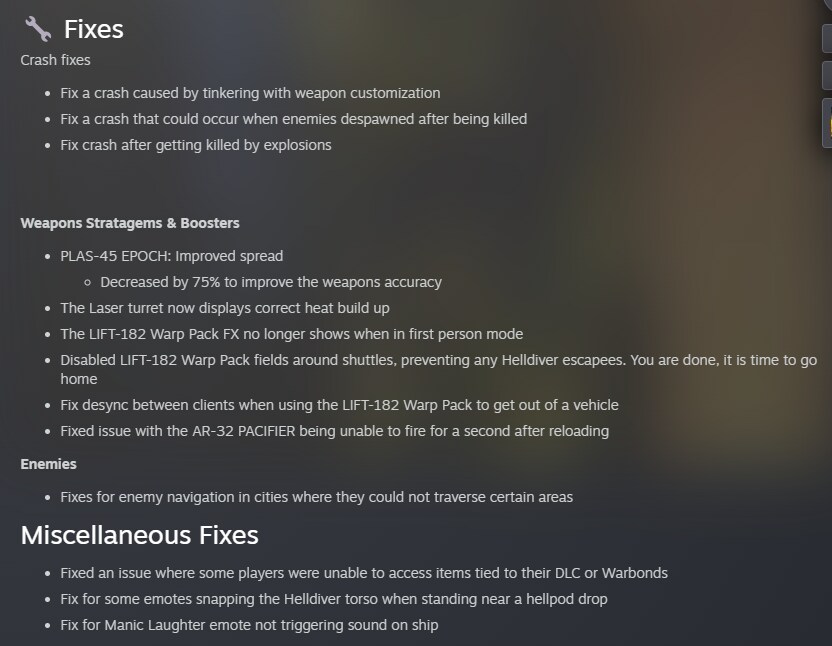The height and width of the screenshot is (646, 832).
Task: Click the Manic Laughter emote fix line
Action: tap(249, 625)
